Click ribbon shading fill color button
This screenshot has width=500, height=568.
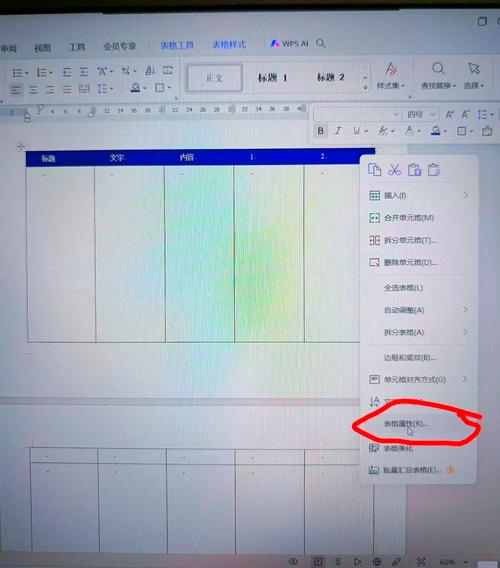[x=135, y=88]
